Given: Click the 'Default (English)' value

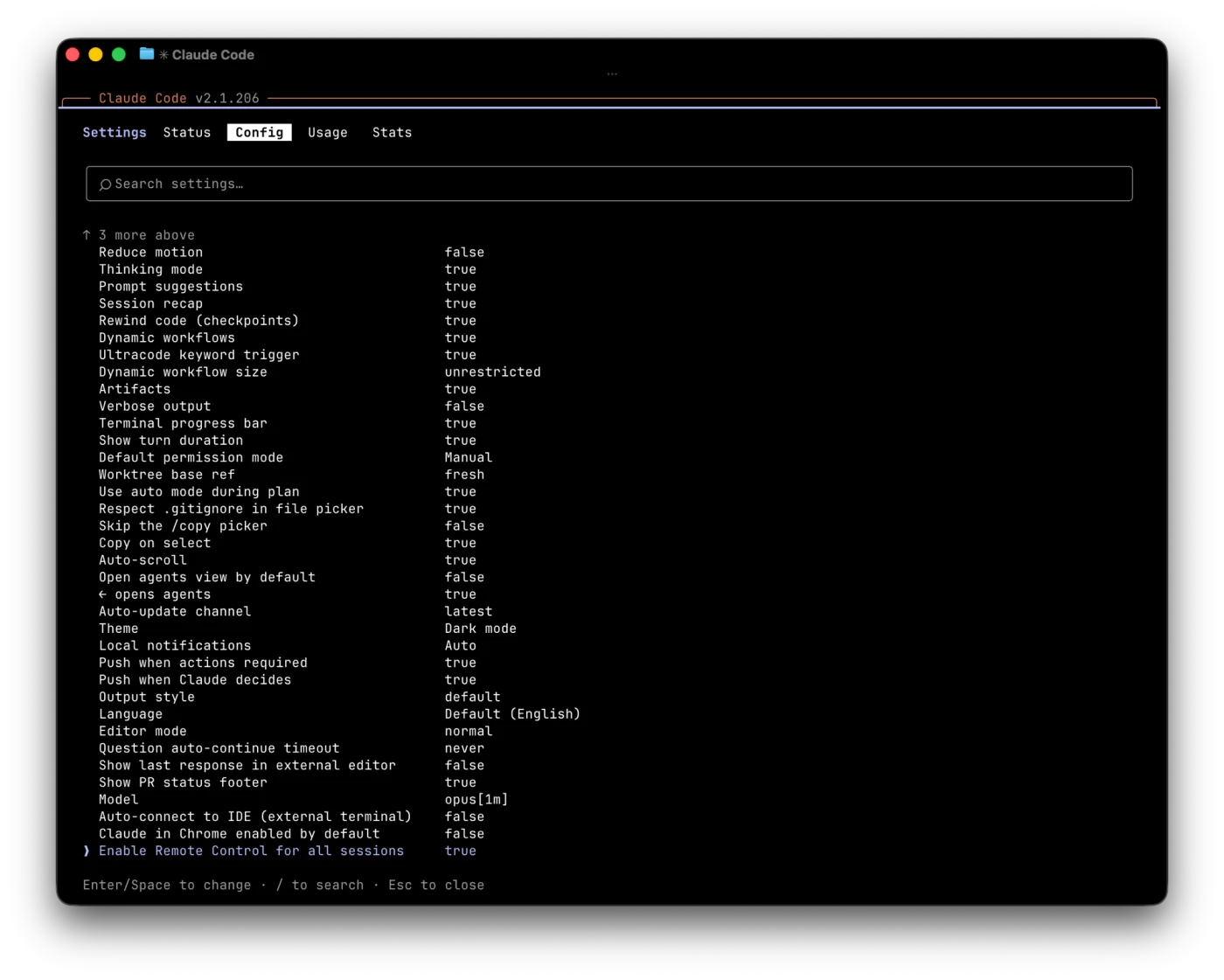Looking at the screenshot, I should coord(512,714).
